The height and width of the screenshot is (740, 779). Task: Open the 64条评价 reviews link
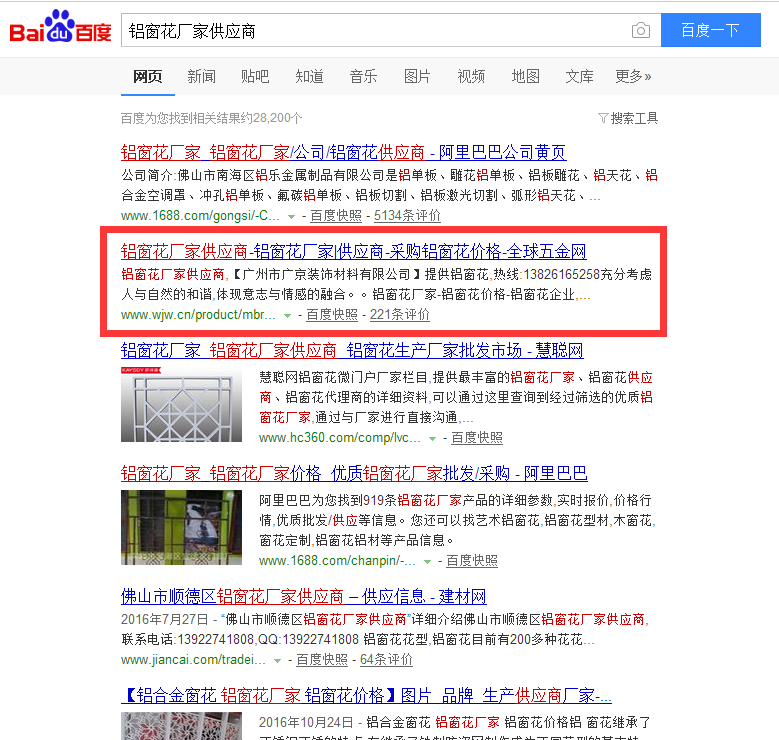387,660
